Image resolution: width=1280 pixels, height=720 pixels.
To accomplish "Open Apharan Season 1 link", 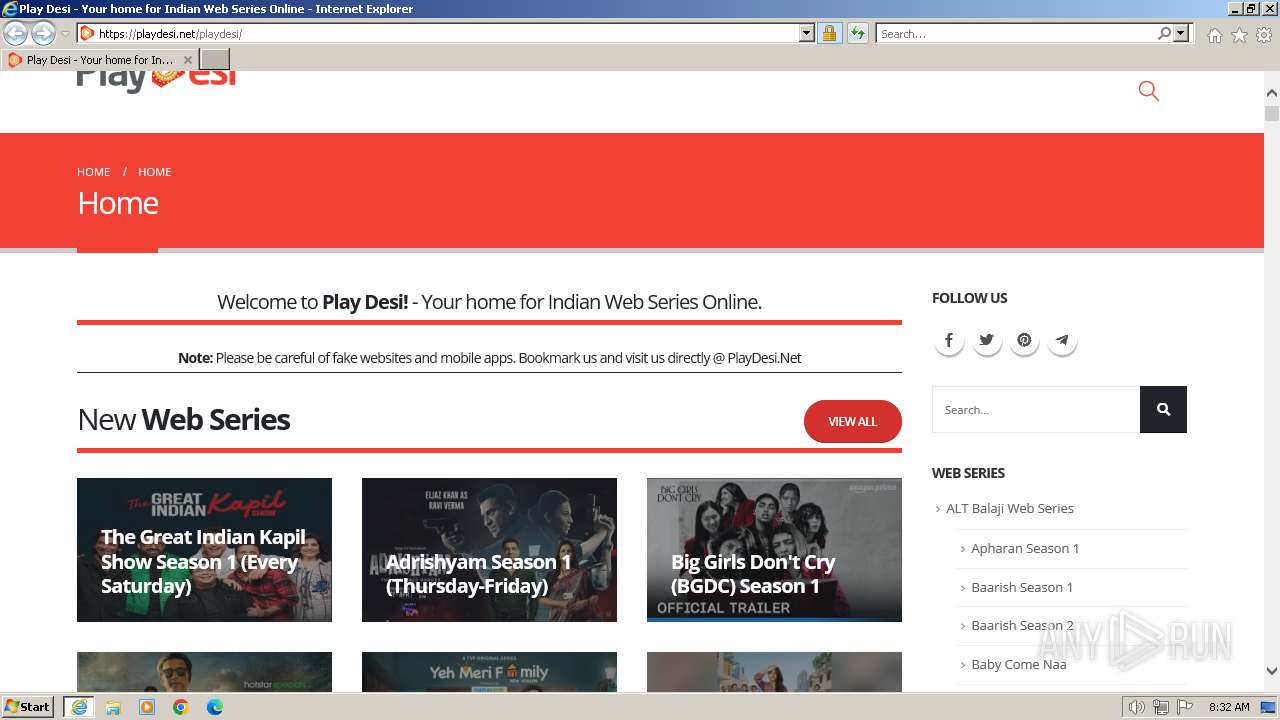I will pyautogui.click(x=1025, y=548).
